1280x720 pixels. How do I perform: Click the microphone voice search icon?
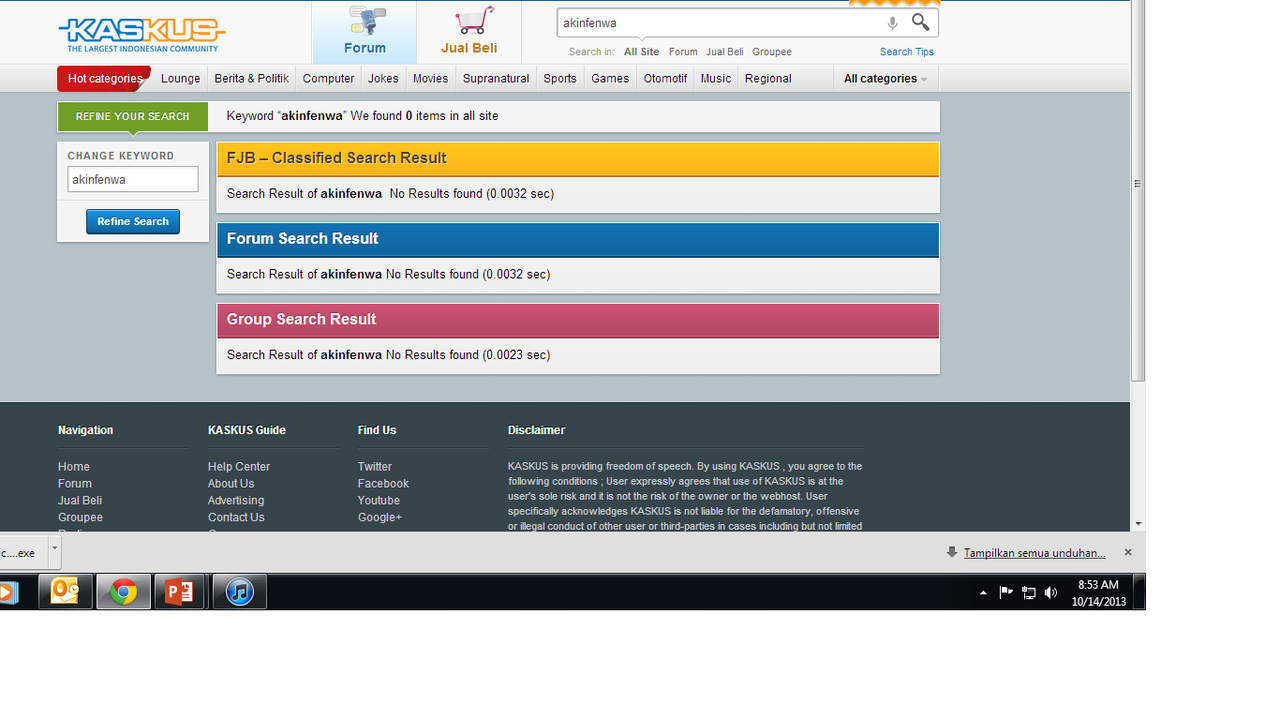[x=892, y=23]
